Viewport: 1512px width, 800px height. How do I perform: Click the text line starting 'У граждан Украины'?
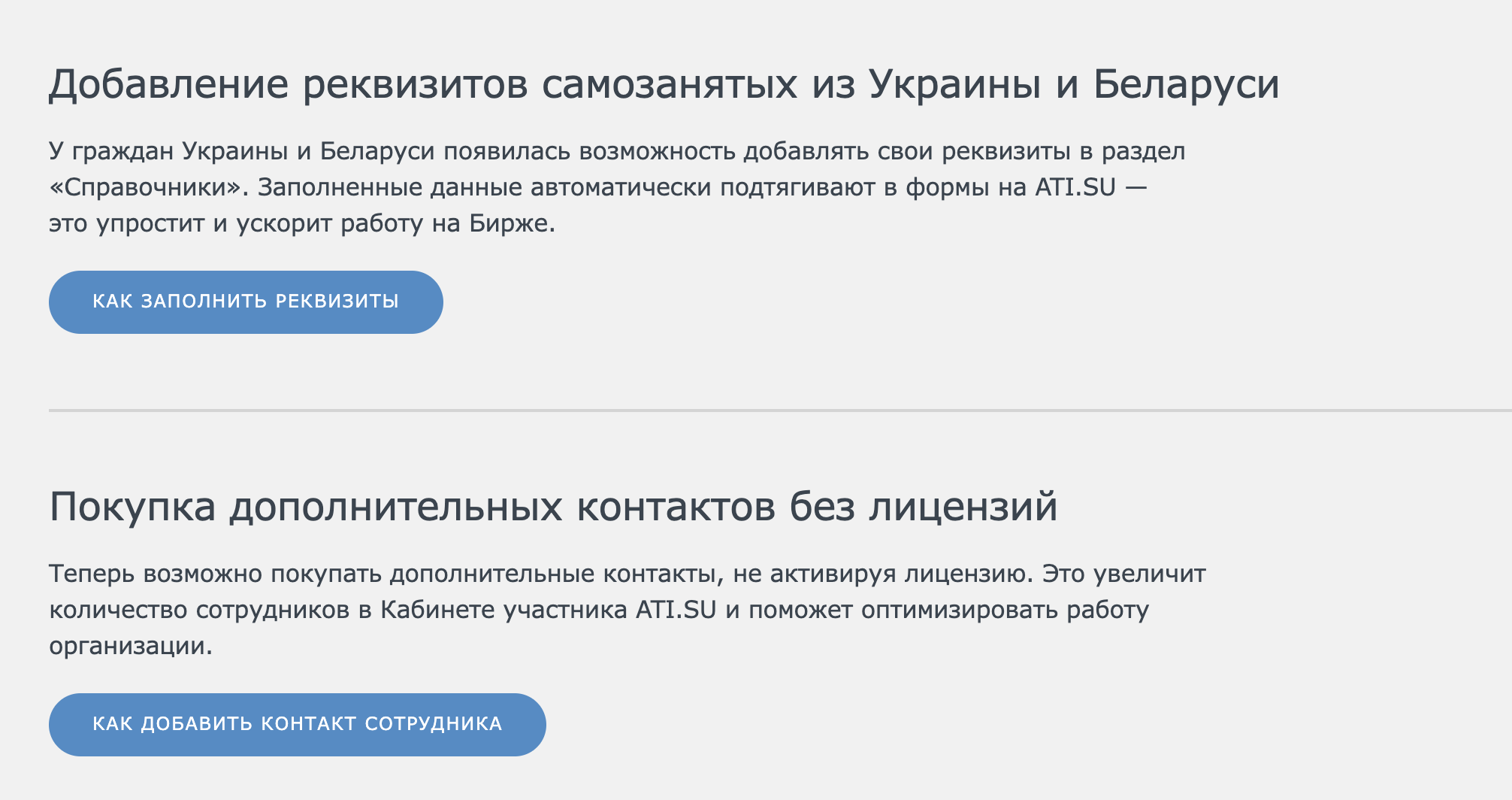616,151
